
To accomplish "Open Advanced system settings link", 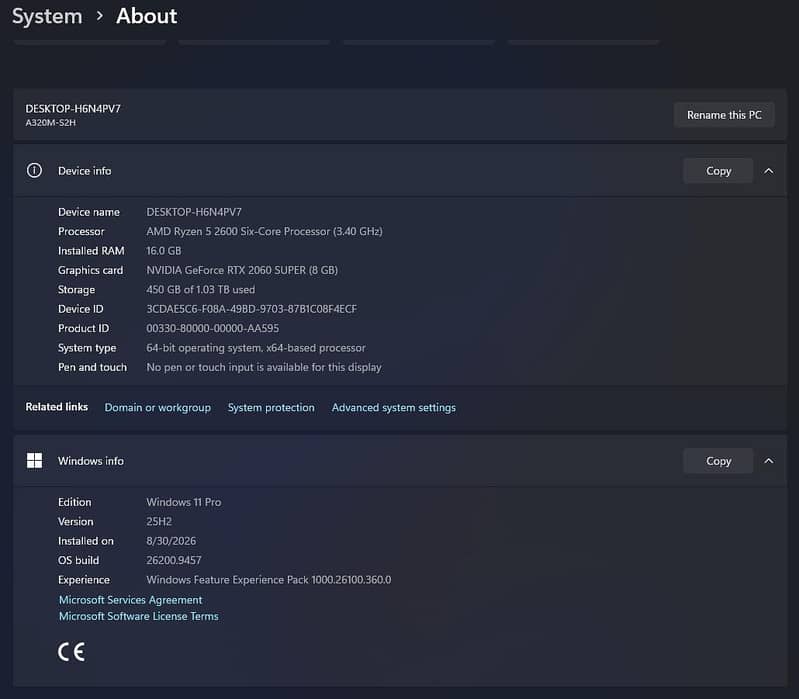I will (394, 408).
